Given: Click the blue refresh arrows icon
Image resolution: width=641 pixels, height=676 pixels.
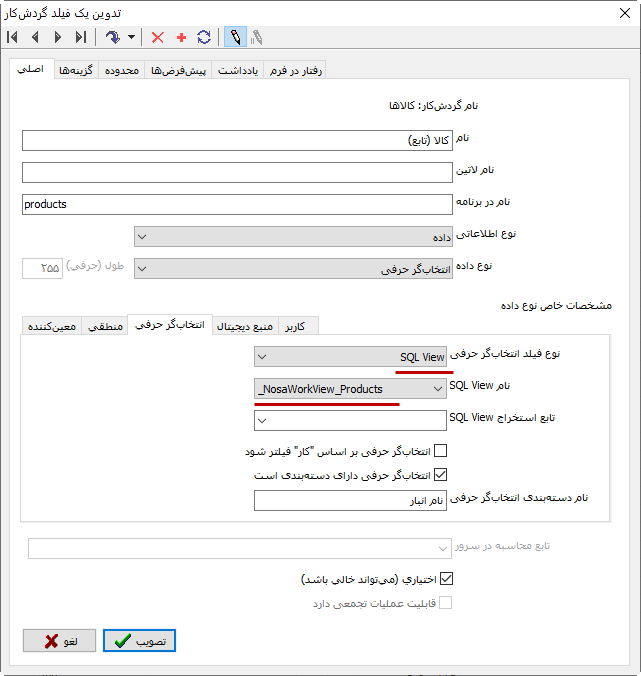Looking at the screenshot, I should pyautogui.click(x=204, y=37).
